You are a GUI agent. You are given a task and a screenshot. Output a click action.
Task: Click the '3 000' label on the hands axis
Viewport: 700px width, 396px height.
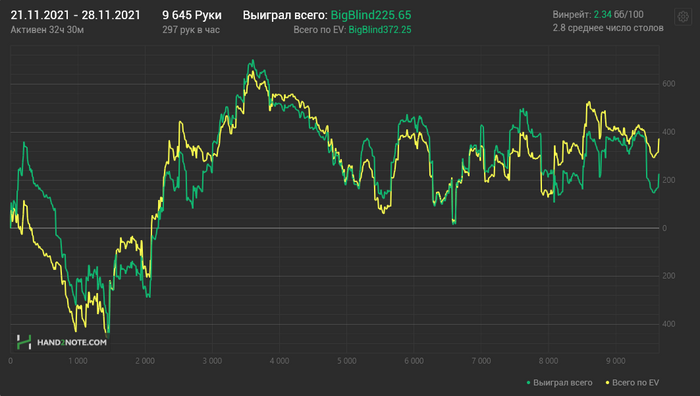212,361
